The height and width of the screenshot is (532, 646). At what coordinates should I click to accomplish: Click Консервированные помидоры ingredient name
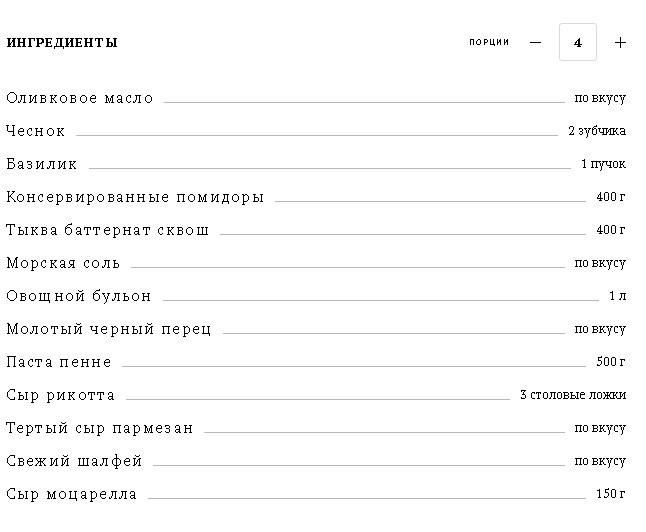point(135,197)
